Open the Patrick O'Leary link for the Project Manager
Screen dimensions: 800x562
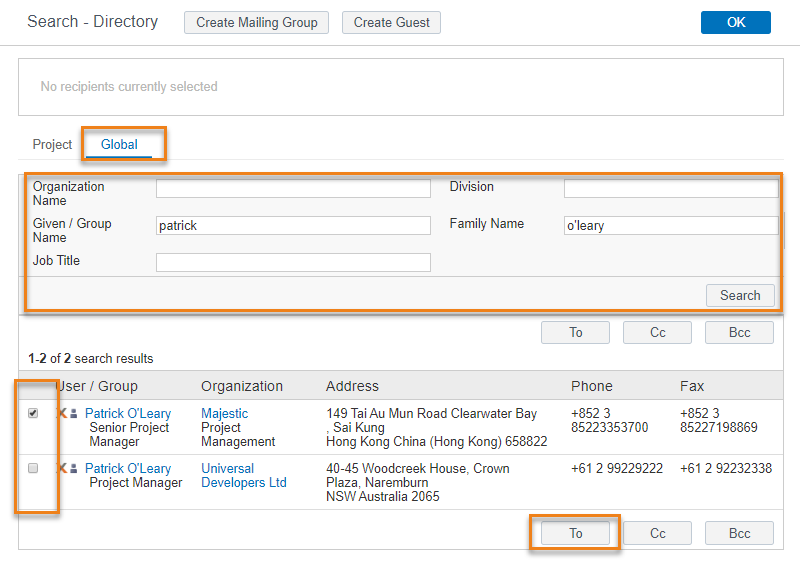(127, 469)
